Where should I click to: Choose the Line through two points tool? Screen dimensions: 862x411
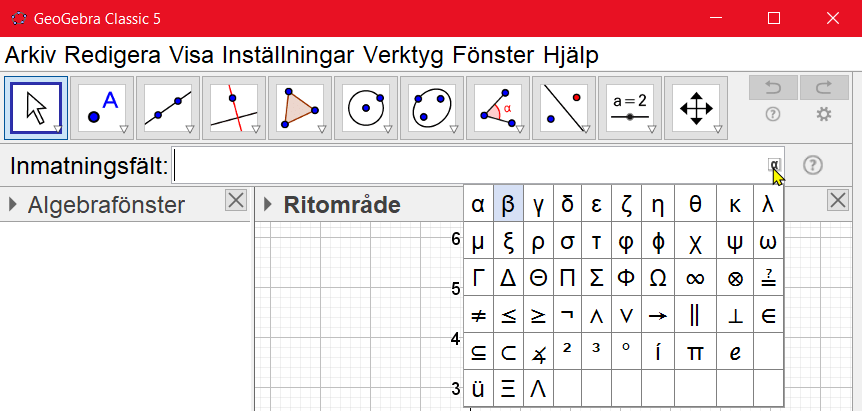(x=168, y=108)
